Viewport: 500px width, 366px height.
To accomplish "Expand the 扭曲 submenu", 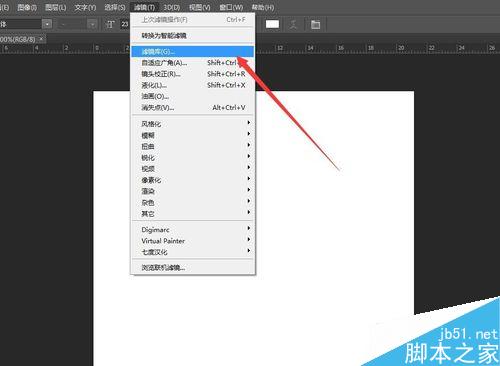I will click(x=193, y=146).
